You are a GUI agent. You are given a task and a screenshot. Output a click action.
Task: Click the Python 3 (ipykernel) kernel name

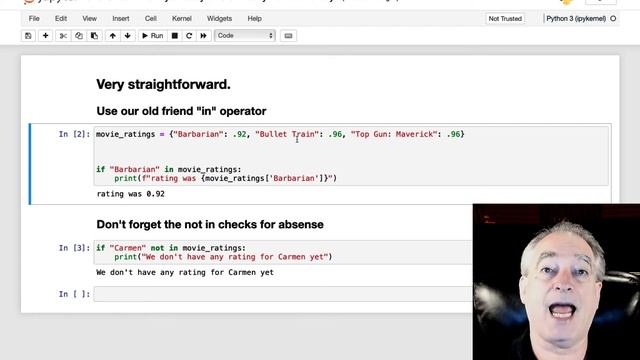coord(576,19)
